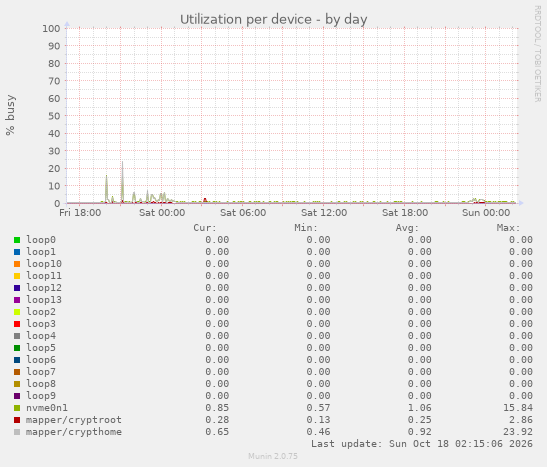Click the Sun 00:00 time axis label
Viewport: 547px width, 467px height.
[486, 213]
